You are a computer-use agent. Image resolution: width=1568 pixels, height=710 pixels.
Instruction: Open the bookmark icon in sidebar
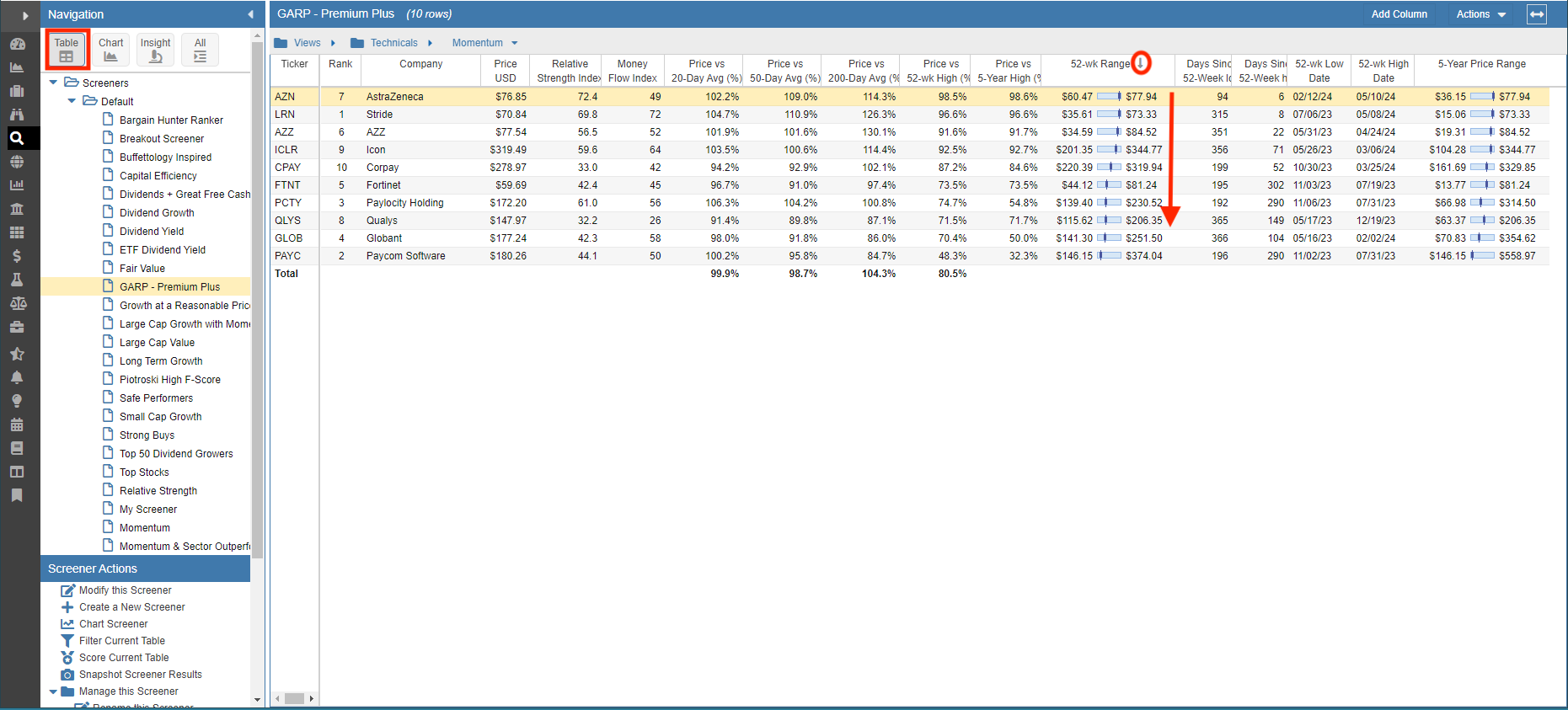[x=17, y=495]
